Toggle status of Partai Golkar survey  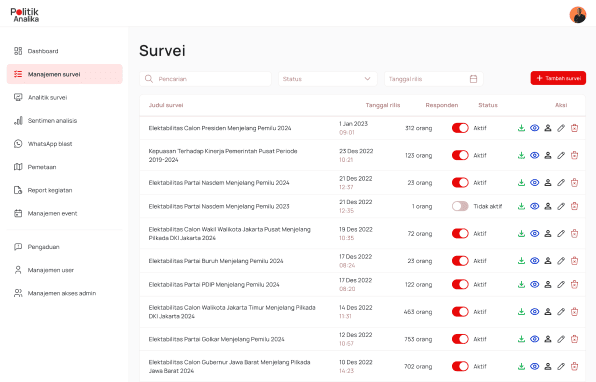tap(460, 339)
